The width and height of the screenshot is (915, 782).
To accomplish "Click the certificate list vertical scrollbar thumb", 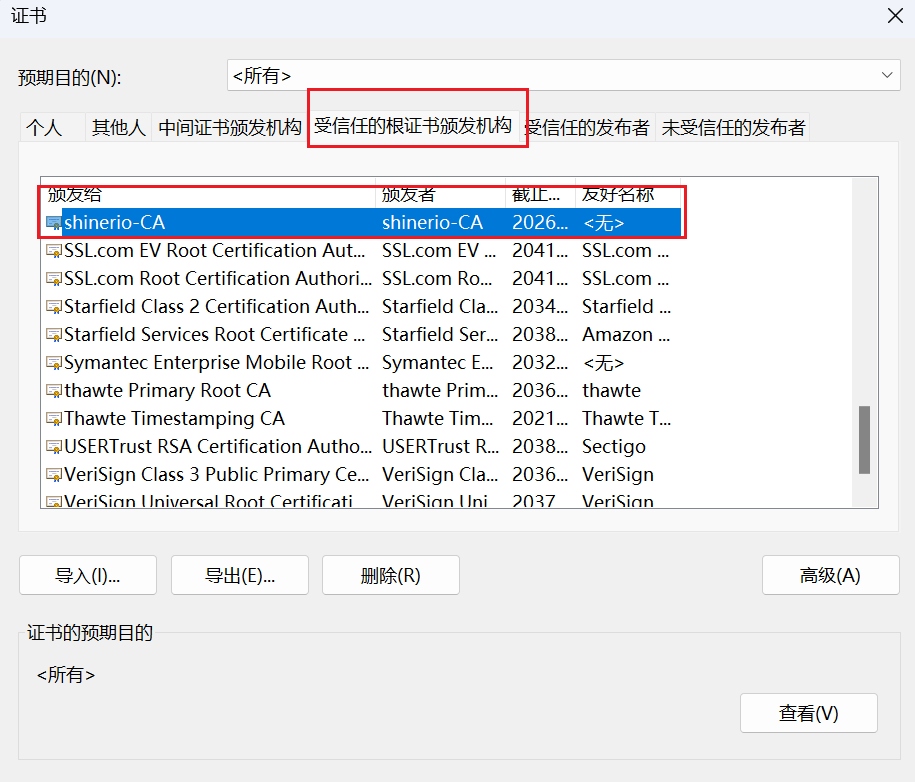I will pyautogui.click(x=864, y=439).
